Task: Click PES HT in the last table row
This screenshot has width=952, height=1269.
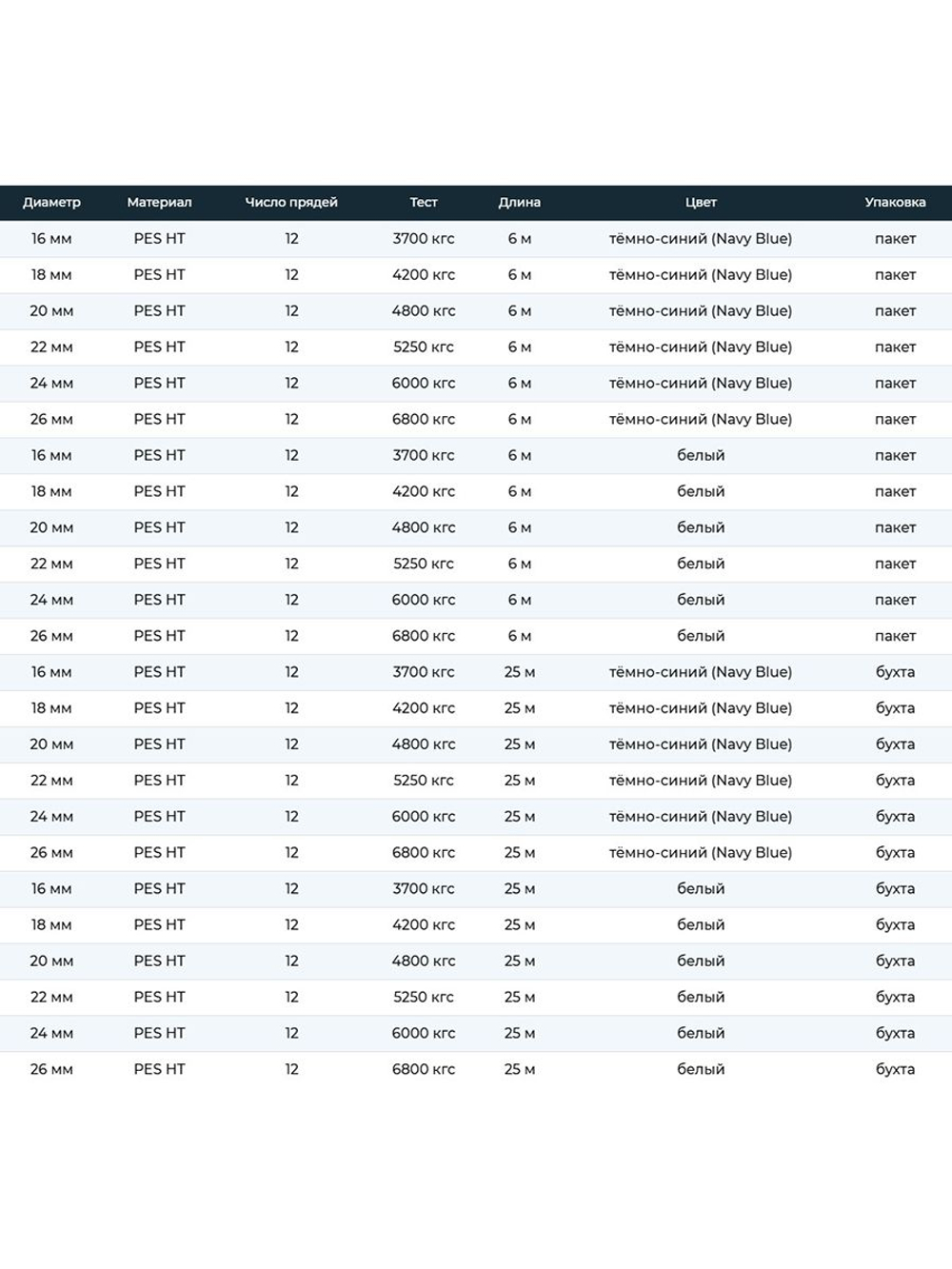Action: click(159, 1069)
